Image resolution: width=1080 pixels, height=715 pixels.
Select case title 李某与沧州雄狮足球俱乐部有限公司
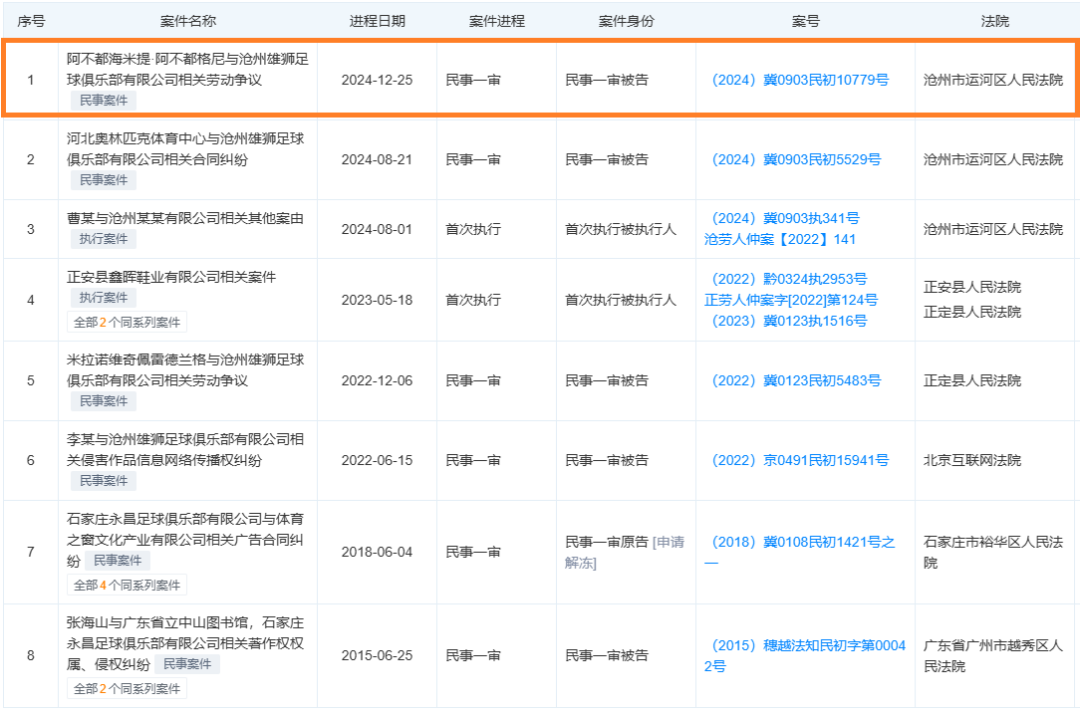pyautogui.click(x=185, y=450)
